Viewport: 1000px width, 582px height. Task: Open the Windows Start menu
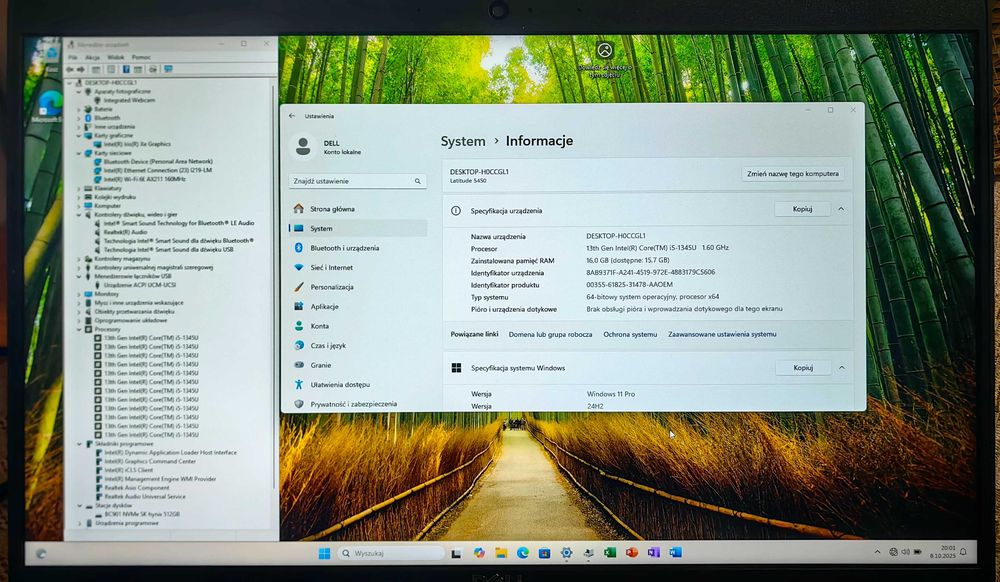coord(324,553)
